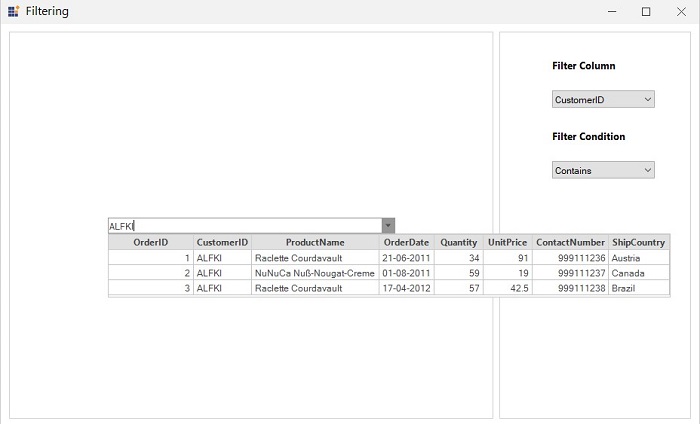Sort by the UnitPrice column header

tap(508, 242)
